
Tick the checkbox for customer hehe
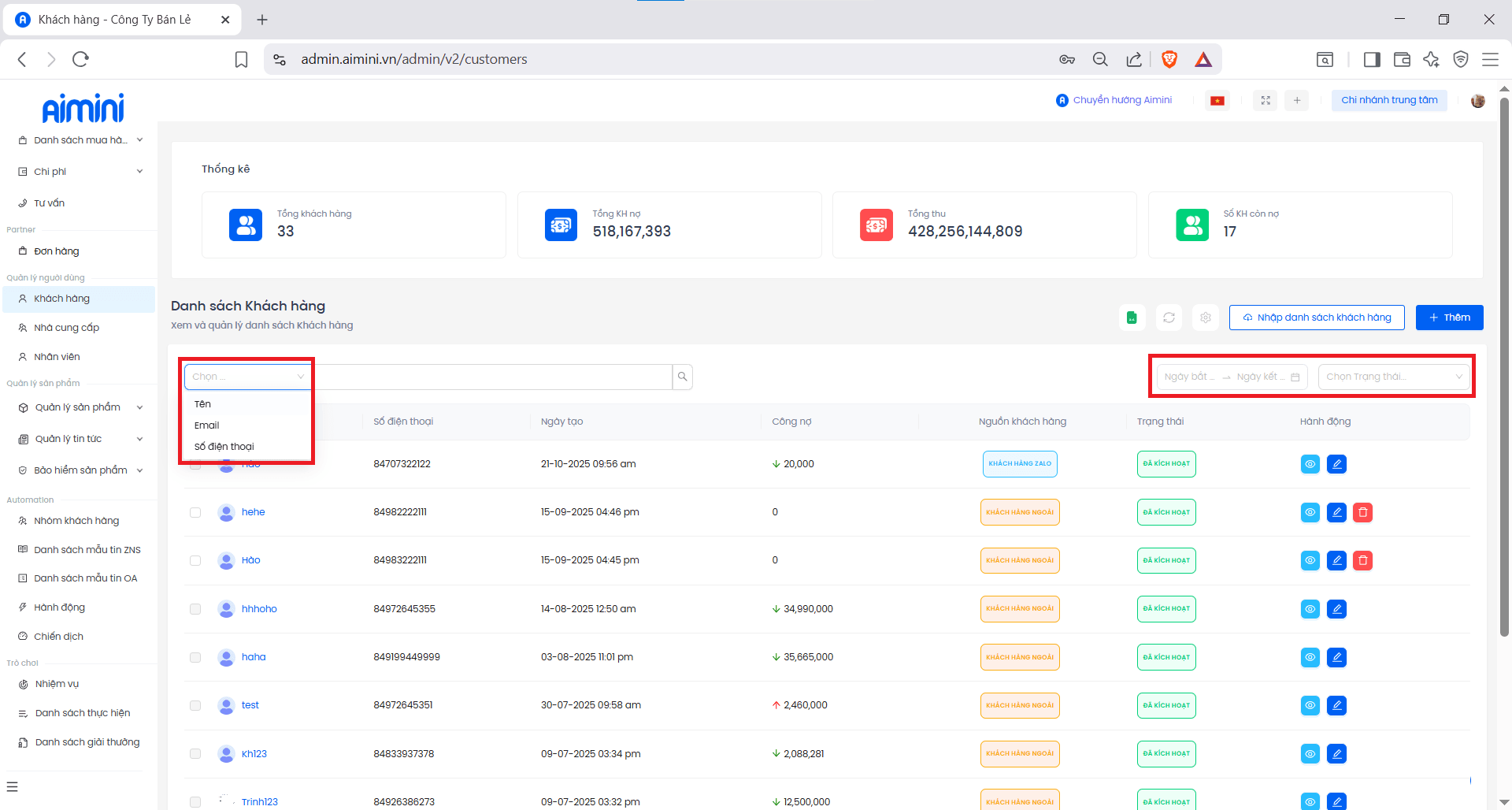coord(195,513)
